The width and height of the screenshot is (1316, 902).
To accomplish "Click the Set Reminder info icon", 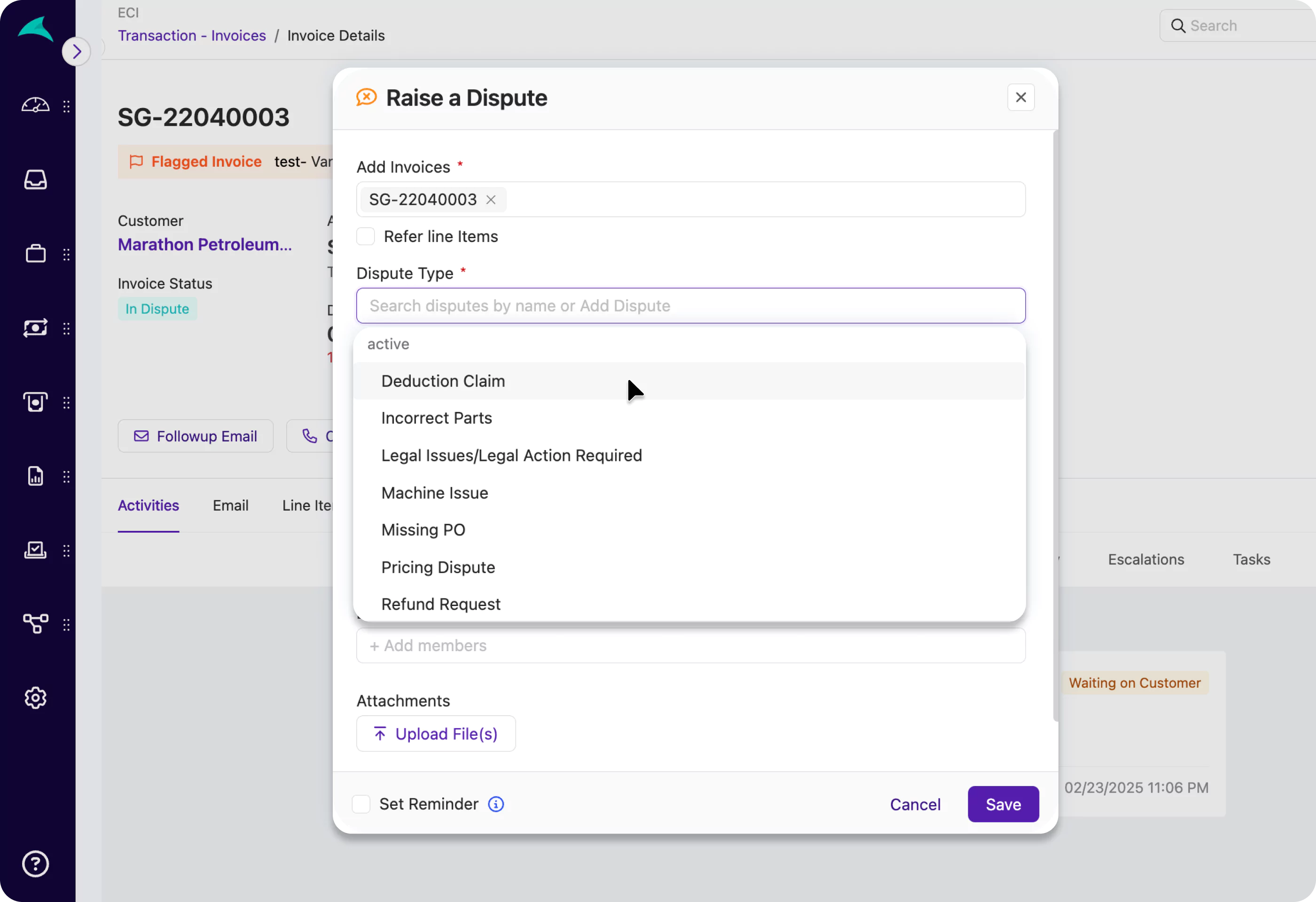I will pyautogui.click(x=496, y=804).
